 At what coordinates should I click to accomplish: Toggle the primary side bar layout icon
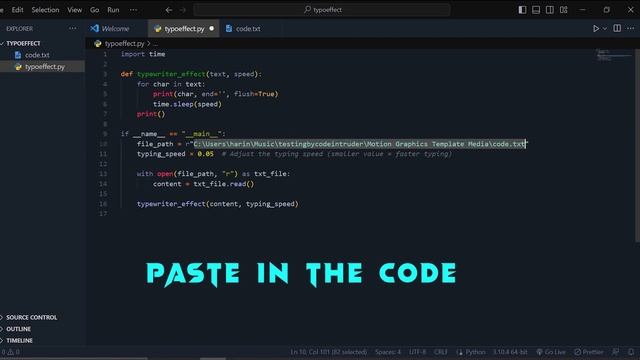click(x=522, y=10)
